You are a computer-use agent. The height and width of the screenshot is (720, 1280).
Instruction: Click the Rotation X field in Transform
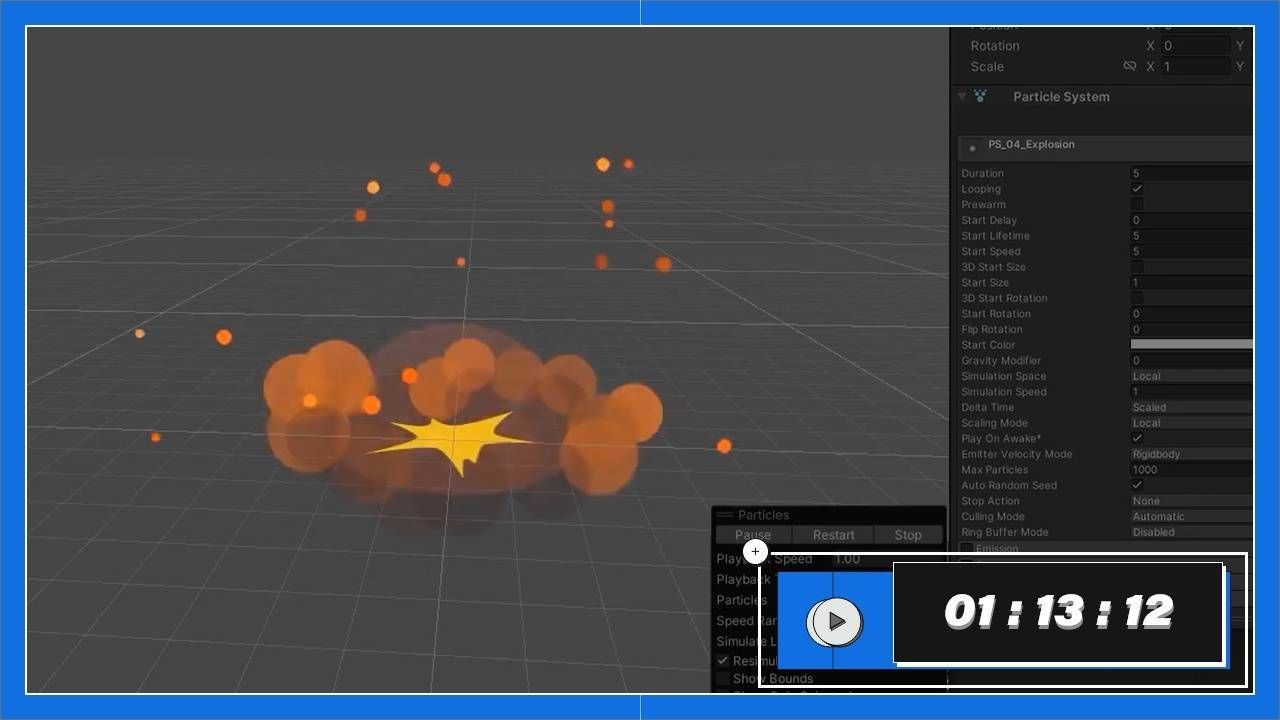click(x=1195, y=46)
